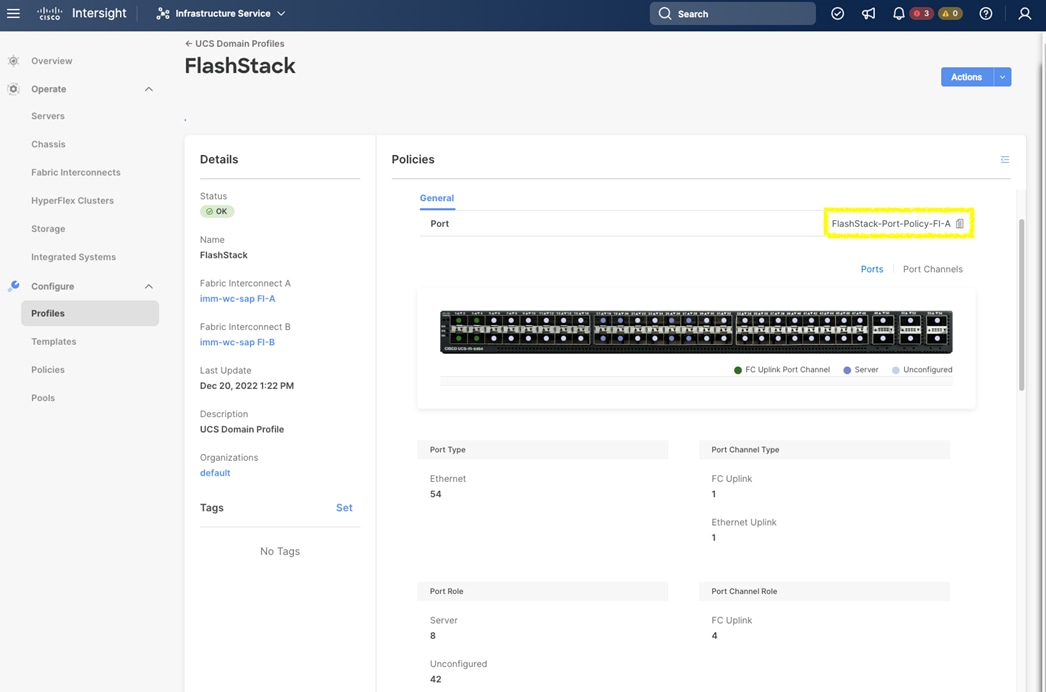Click the OK status badge
The height and width of the screenshot is (692, 1046).
pos(217,212)
